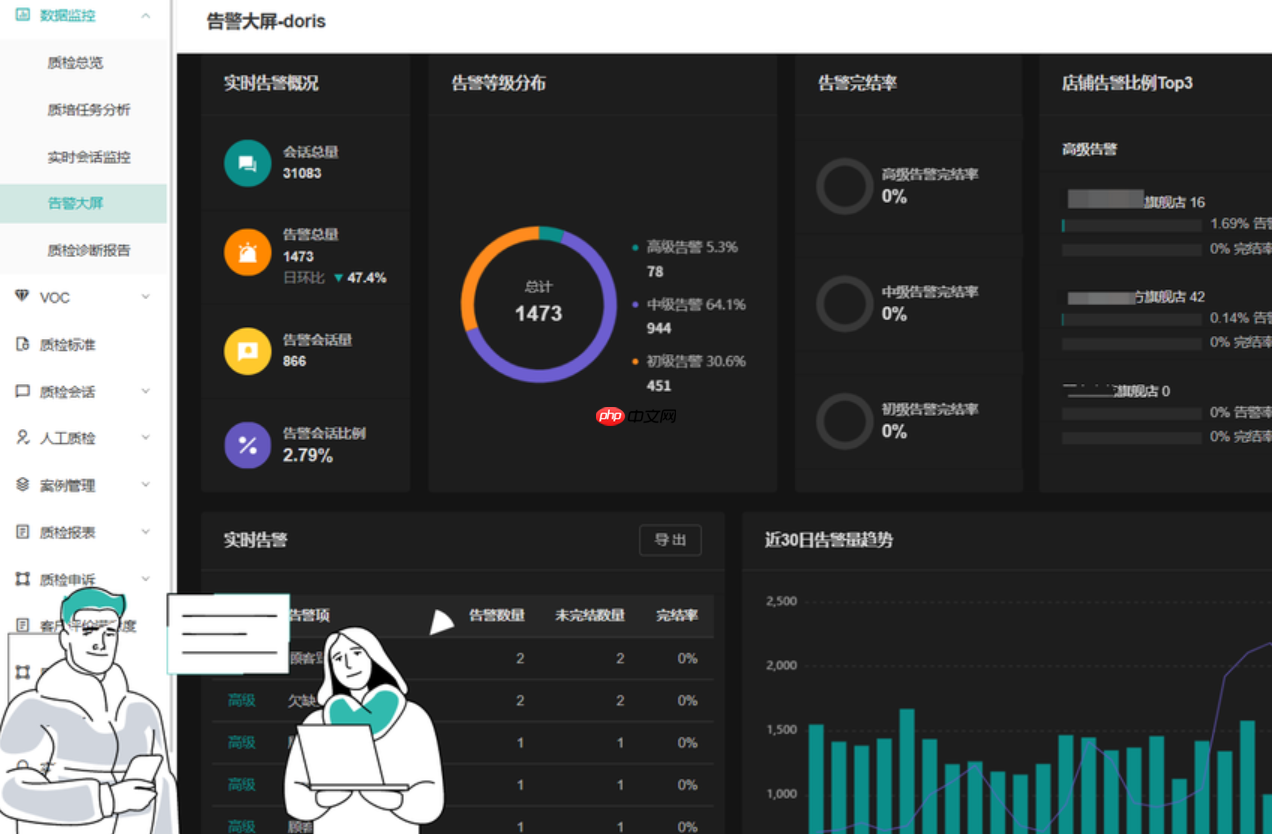This screenshot has height=834, width=1272.
Task: Click the 数据监控 sidebar icon
Action: coord(22,16)
